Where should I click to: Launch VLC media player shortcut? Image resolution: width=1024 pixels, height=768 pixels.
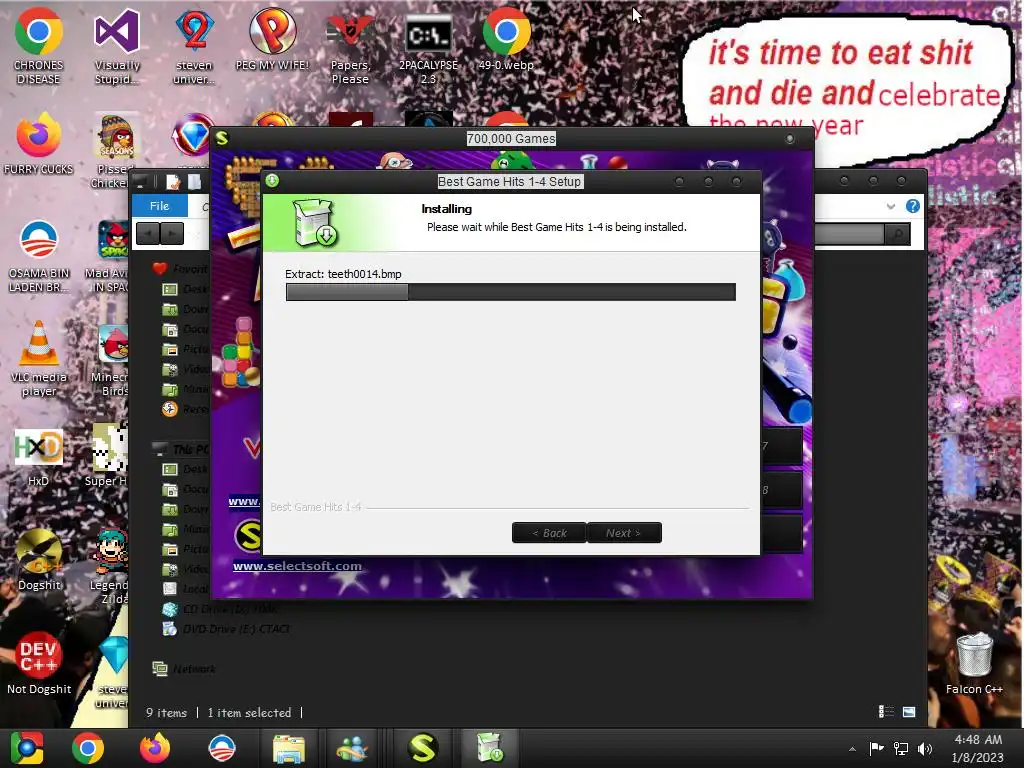click(39, 358)
